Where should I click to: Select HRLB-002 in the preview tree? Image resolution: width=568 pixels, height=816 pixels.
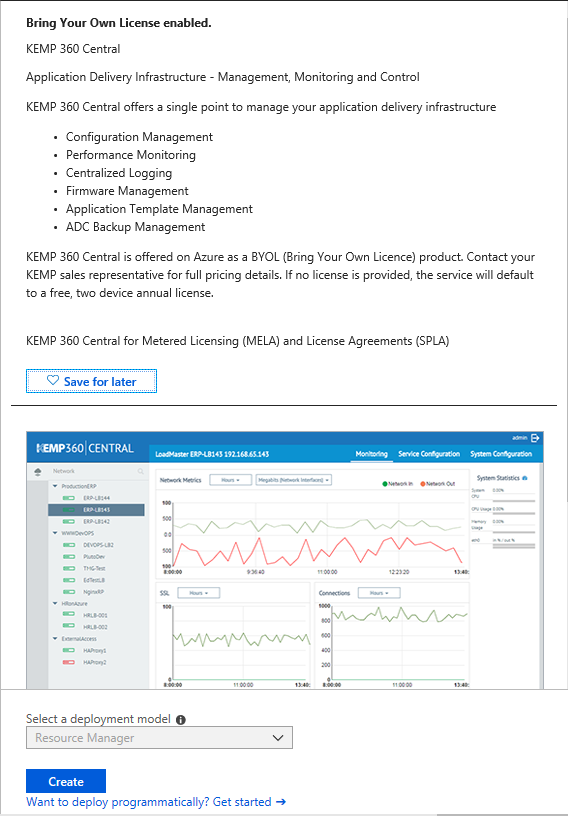[95, 627]
